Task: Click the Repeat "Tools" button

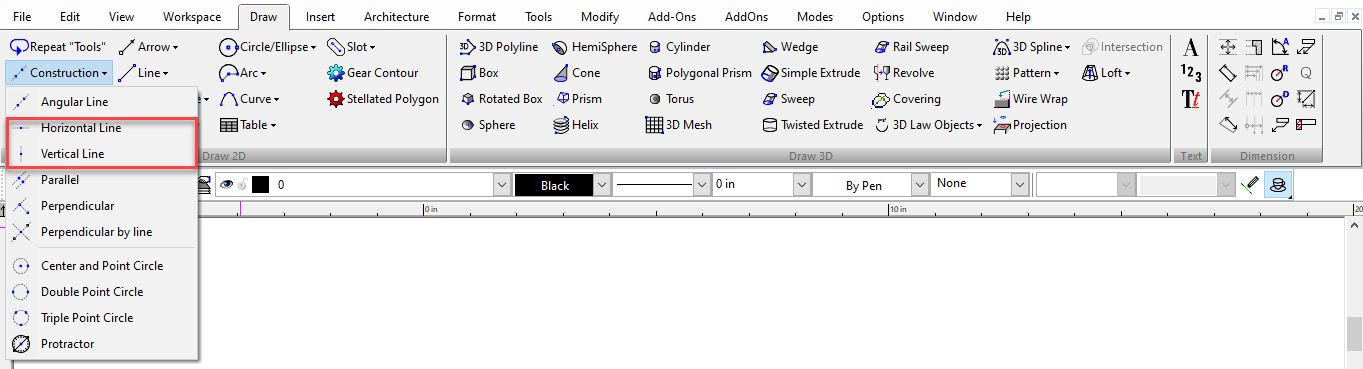Action: click(58, 47)
